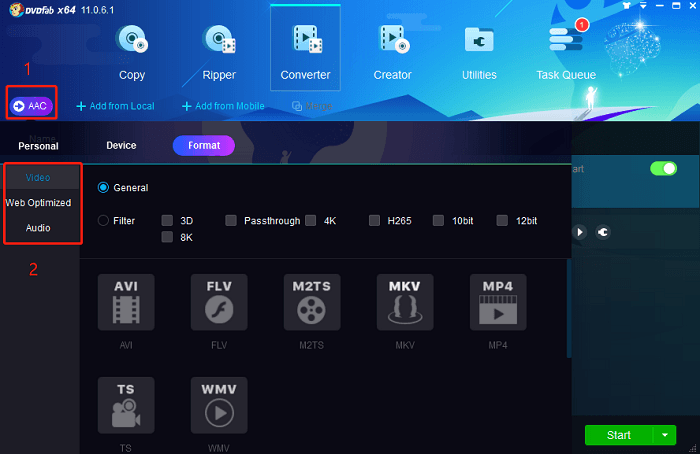
Task: Open the Creator module
Action: point(392,53)
